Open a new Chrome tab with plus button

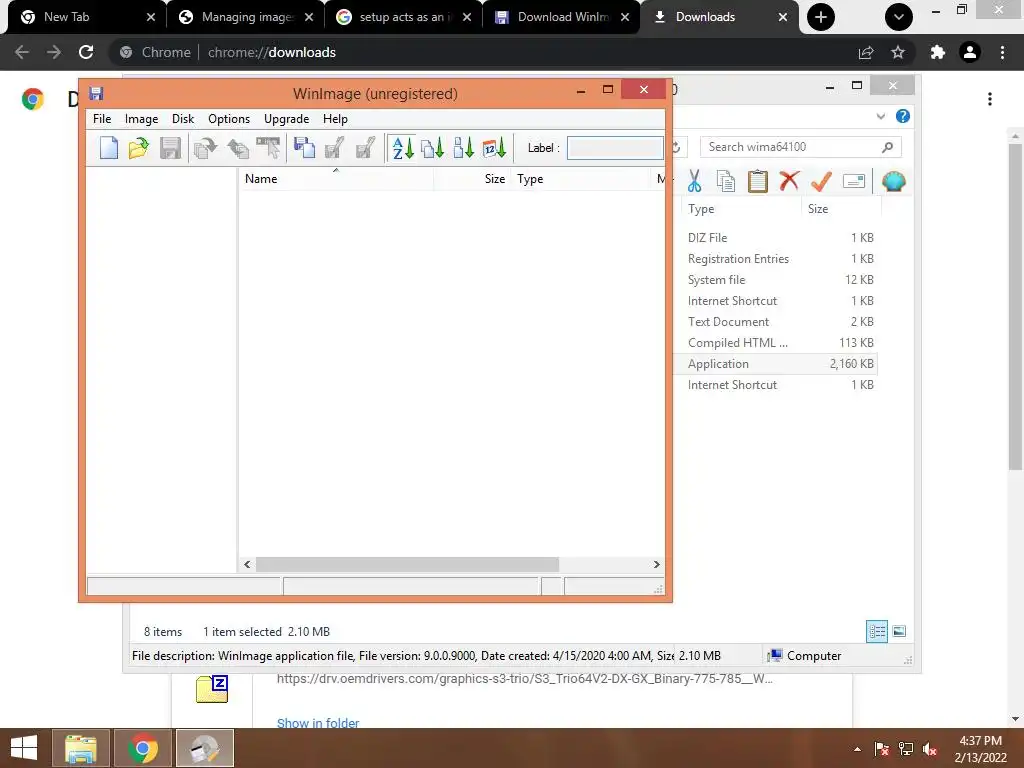point(821,17)
